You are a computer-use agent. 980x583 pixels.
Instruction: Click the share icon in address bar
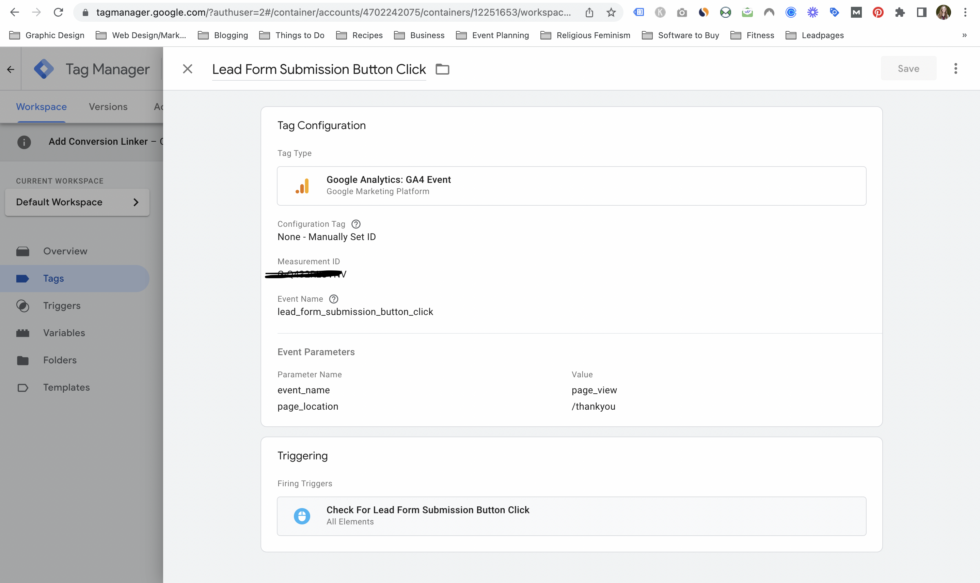click(x=589, y=12)
